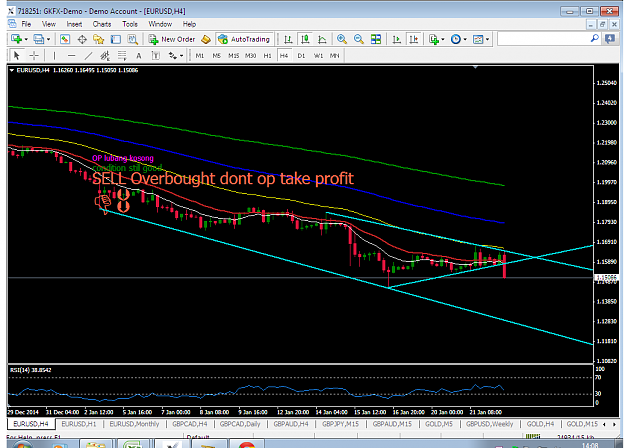Image resolution: width=625 pixels, height=448 pixels.
Task: Switch timeframe to M15
Action: pyautogui.click(x=234, y=56)
